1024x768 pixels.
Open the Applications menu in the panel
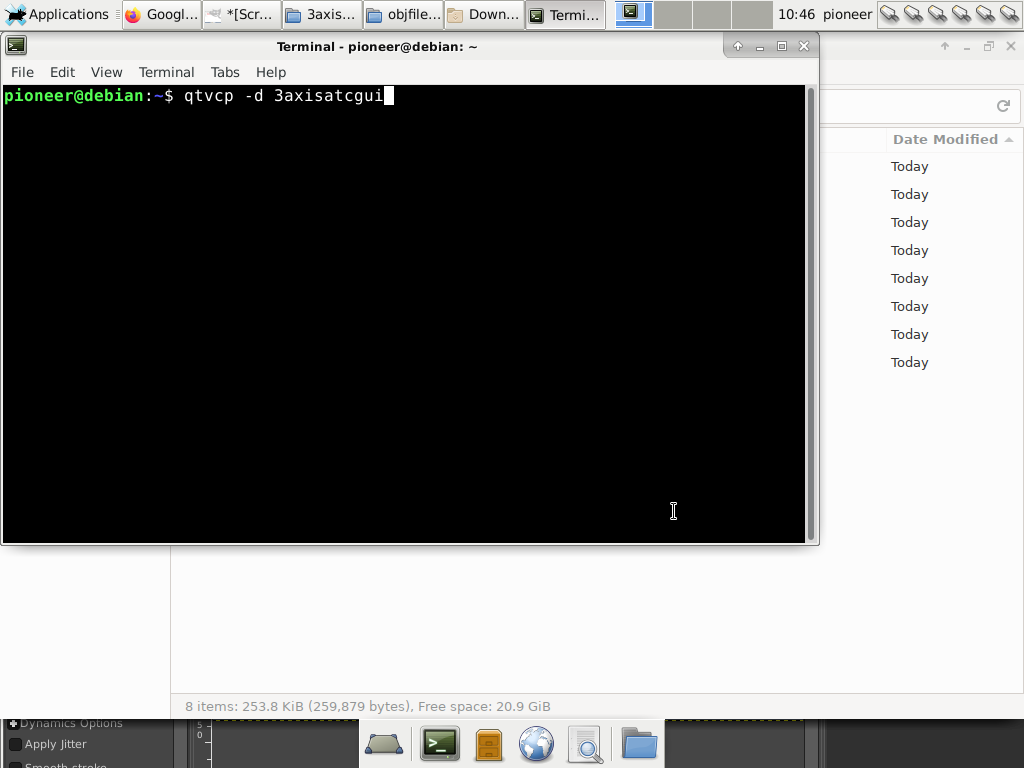57,15
